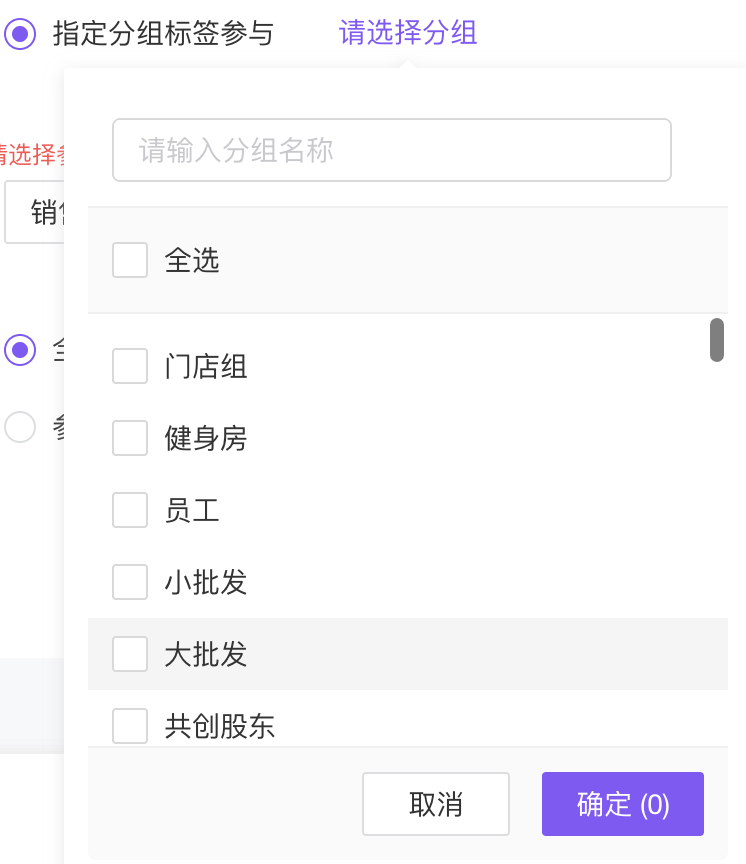This screenshot has width=746, height=864.
Task: Select the 指定分组标签参与 radio button
Action: coord(19,34)
